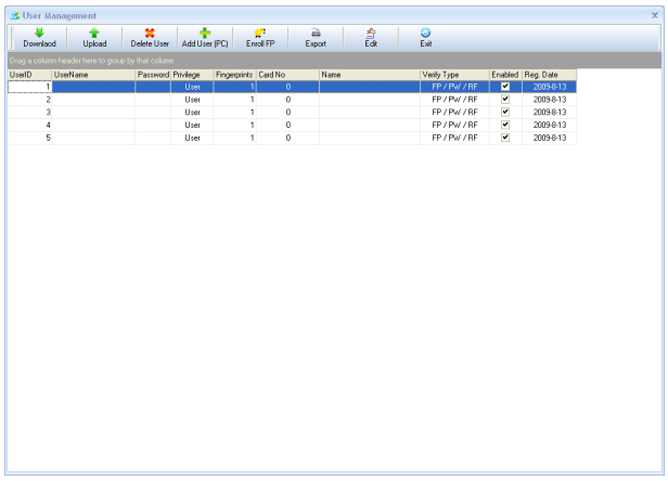Viewport: 668px width, 481px height.
Task: Sort by UserID column header
Action: click(x=30, y=75)
